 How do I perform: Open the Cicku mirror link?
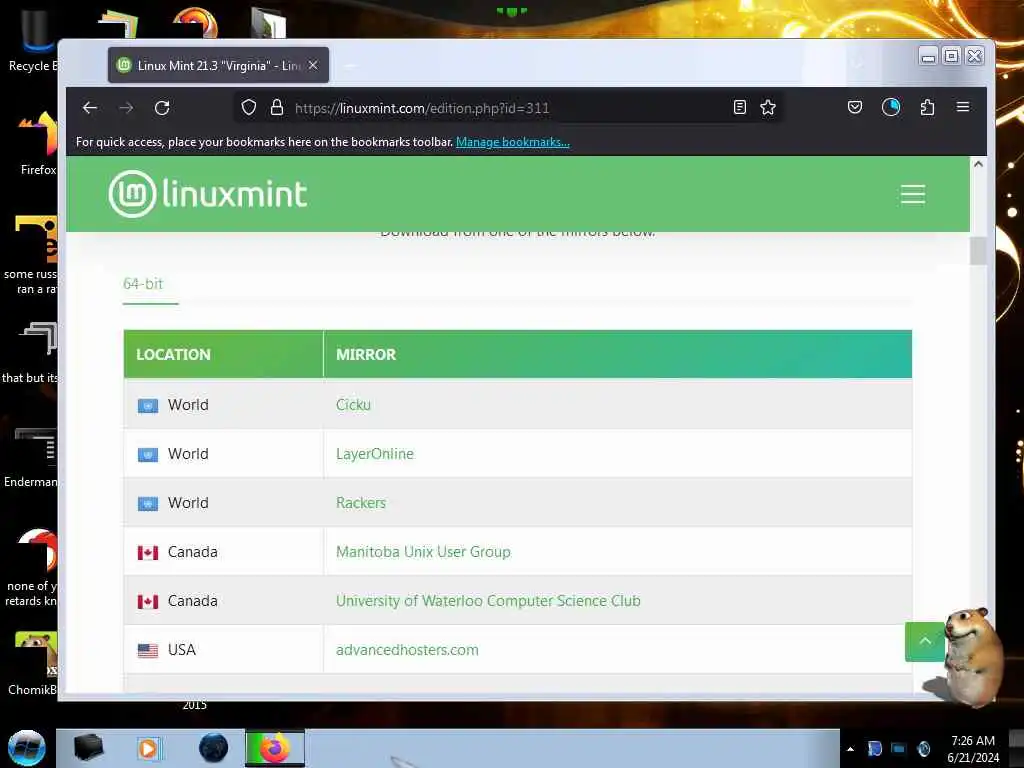point(353,405)
